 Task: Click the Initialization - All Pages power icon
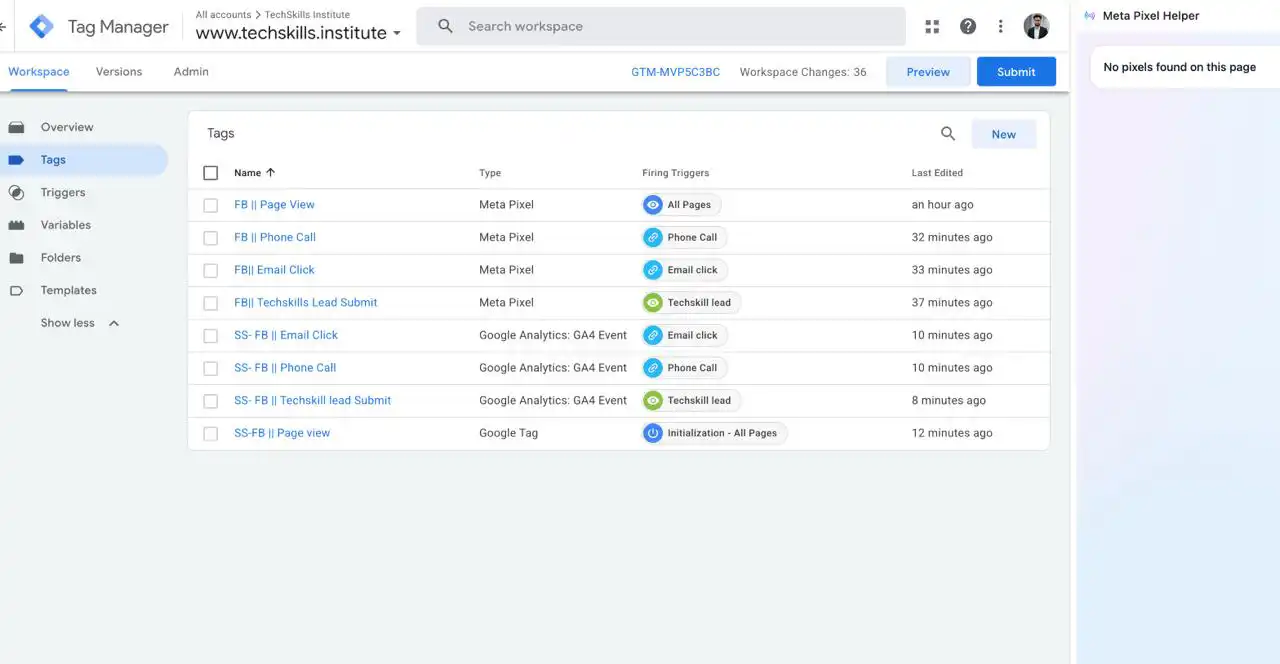coord(653,433)
